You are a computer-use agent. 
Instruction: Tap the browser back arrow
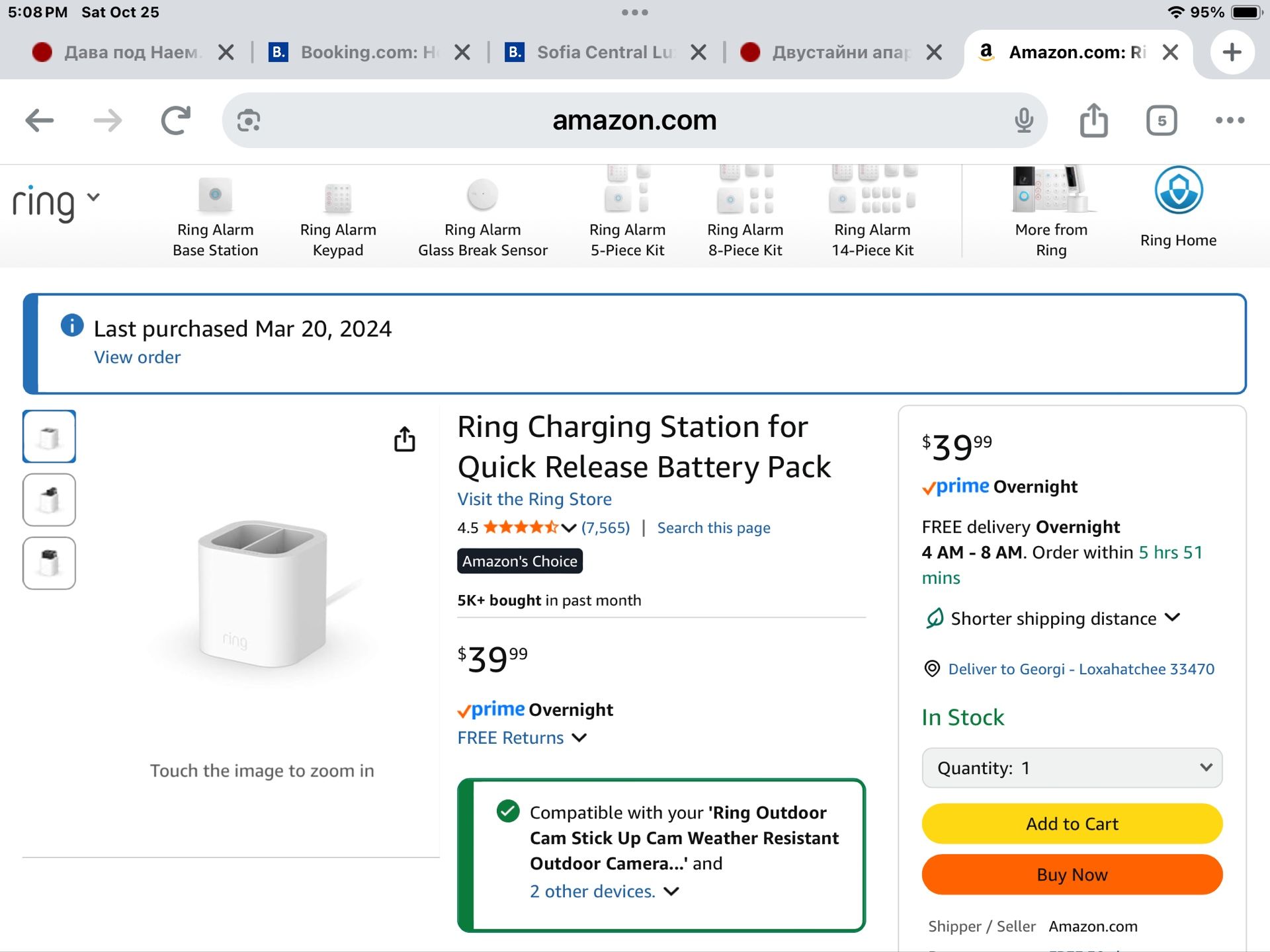point(40,120)
